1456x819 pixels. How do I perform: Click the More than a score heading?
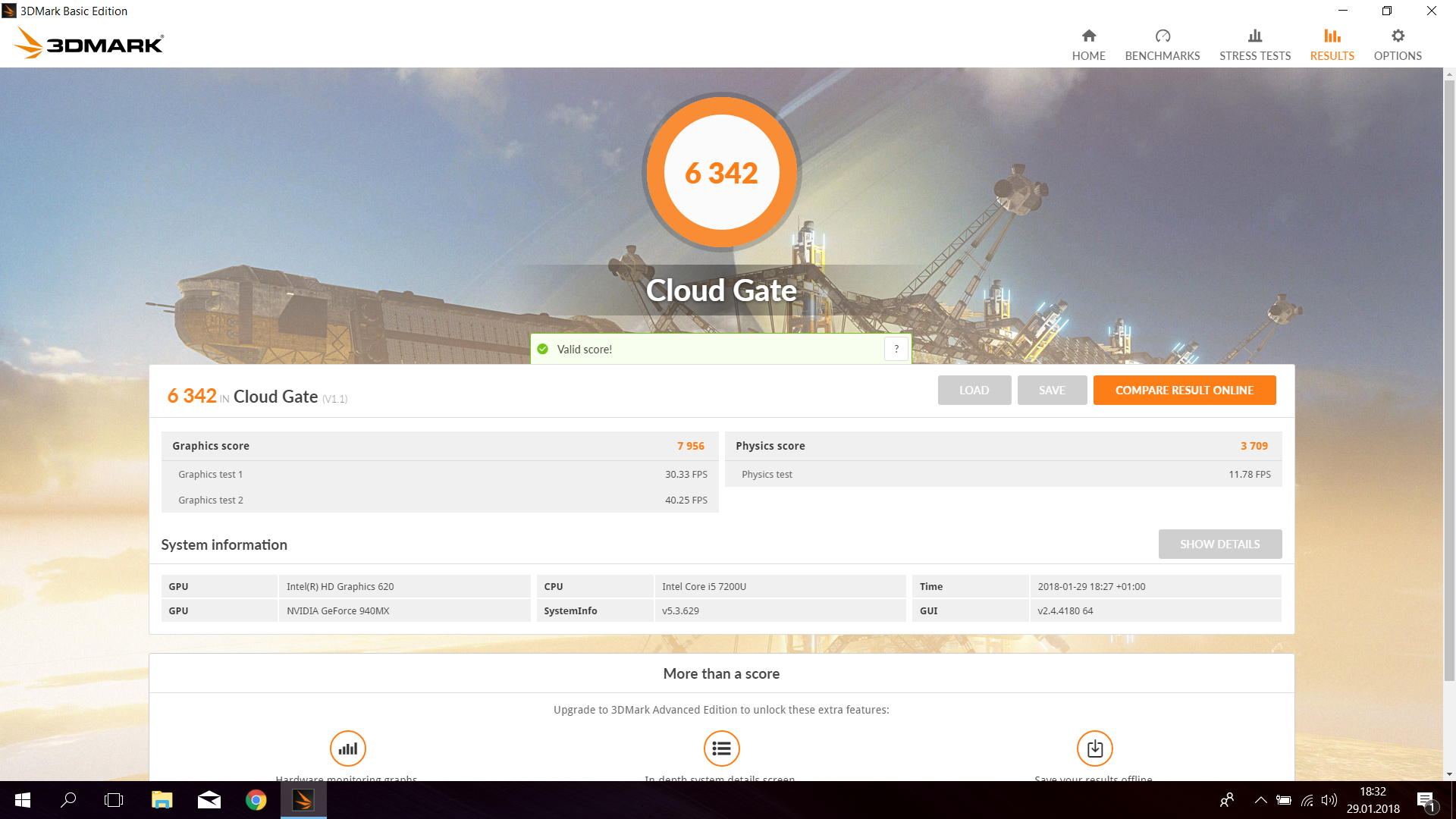point(721,673)
